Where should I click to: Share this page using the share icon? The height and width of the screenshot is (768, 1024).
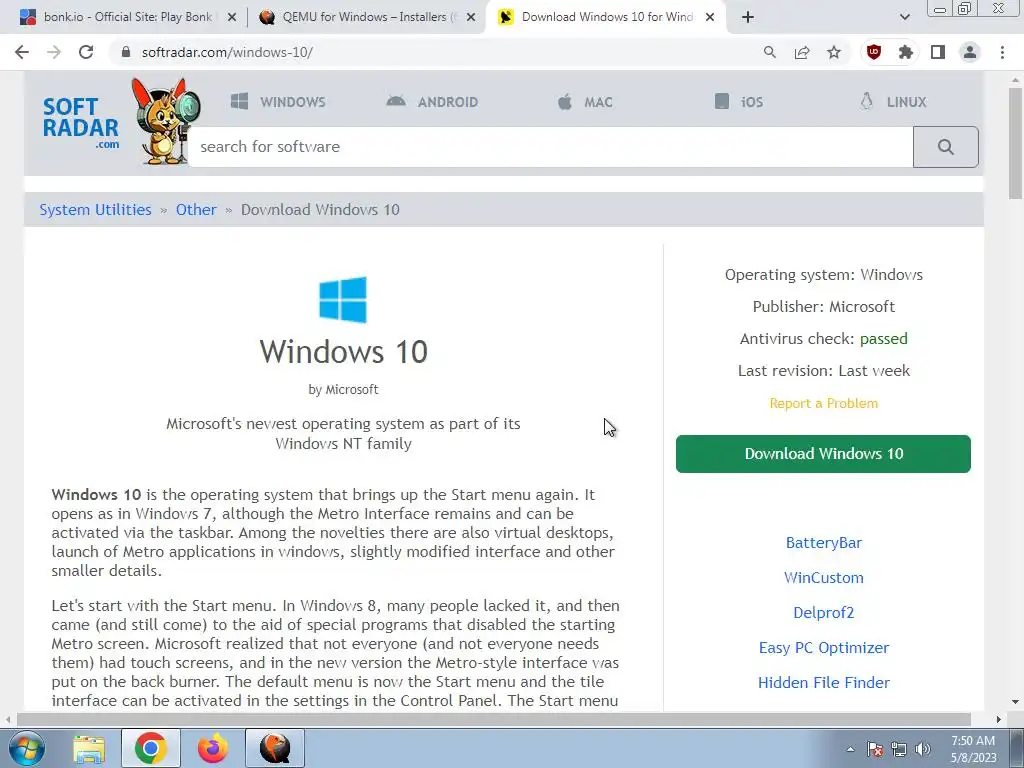pos(802,52)
